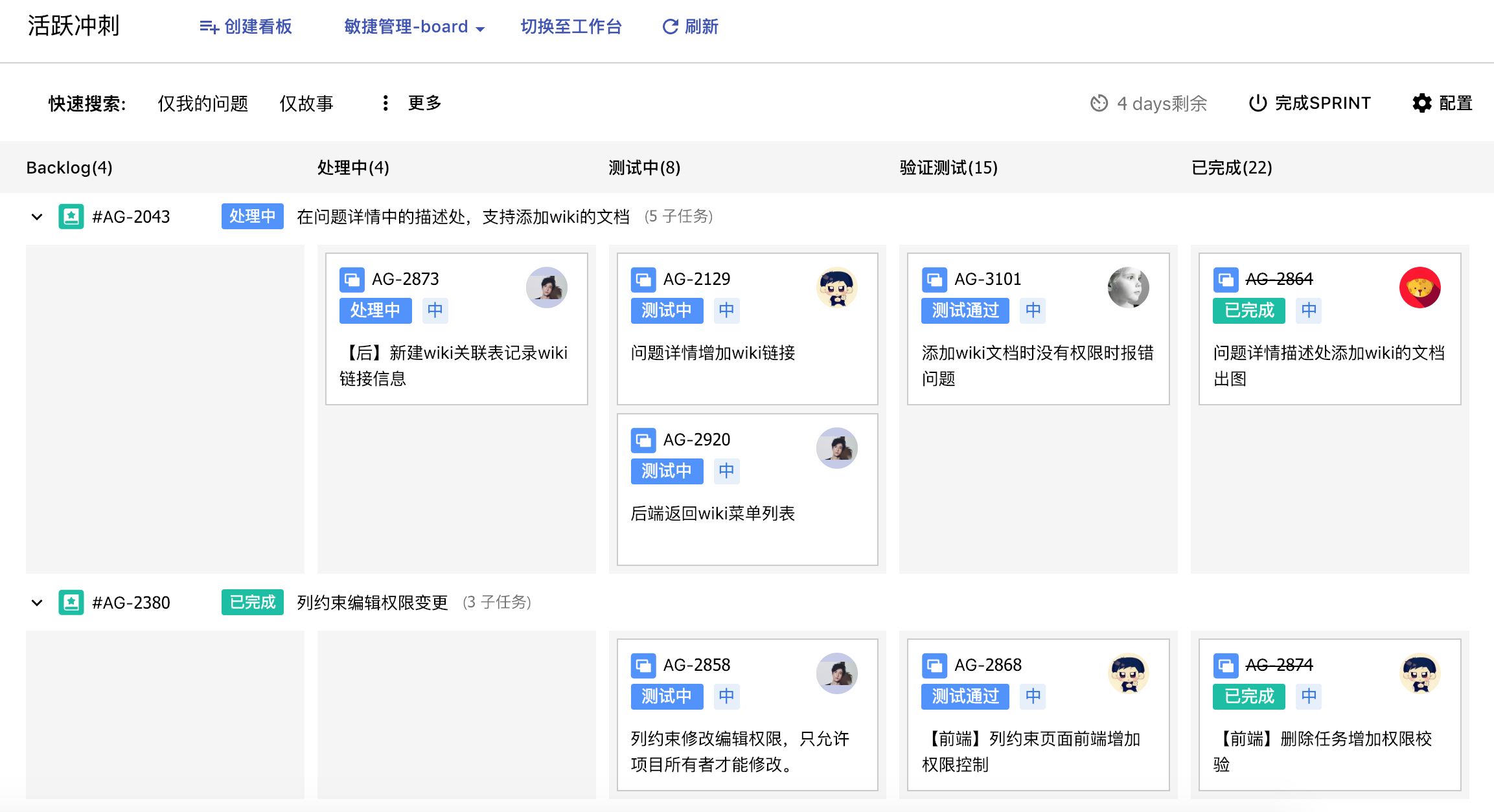Click (5 子任务) count label

678,216
